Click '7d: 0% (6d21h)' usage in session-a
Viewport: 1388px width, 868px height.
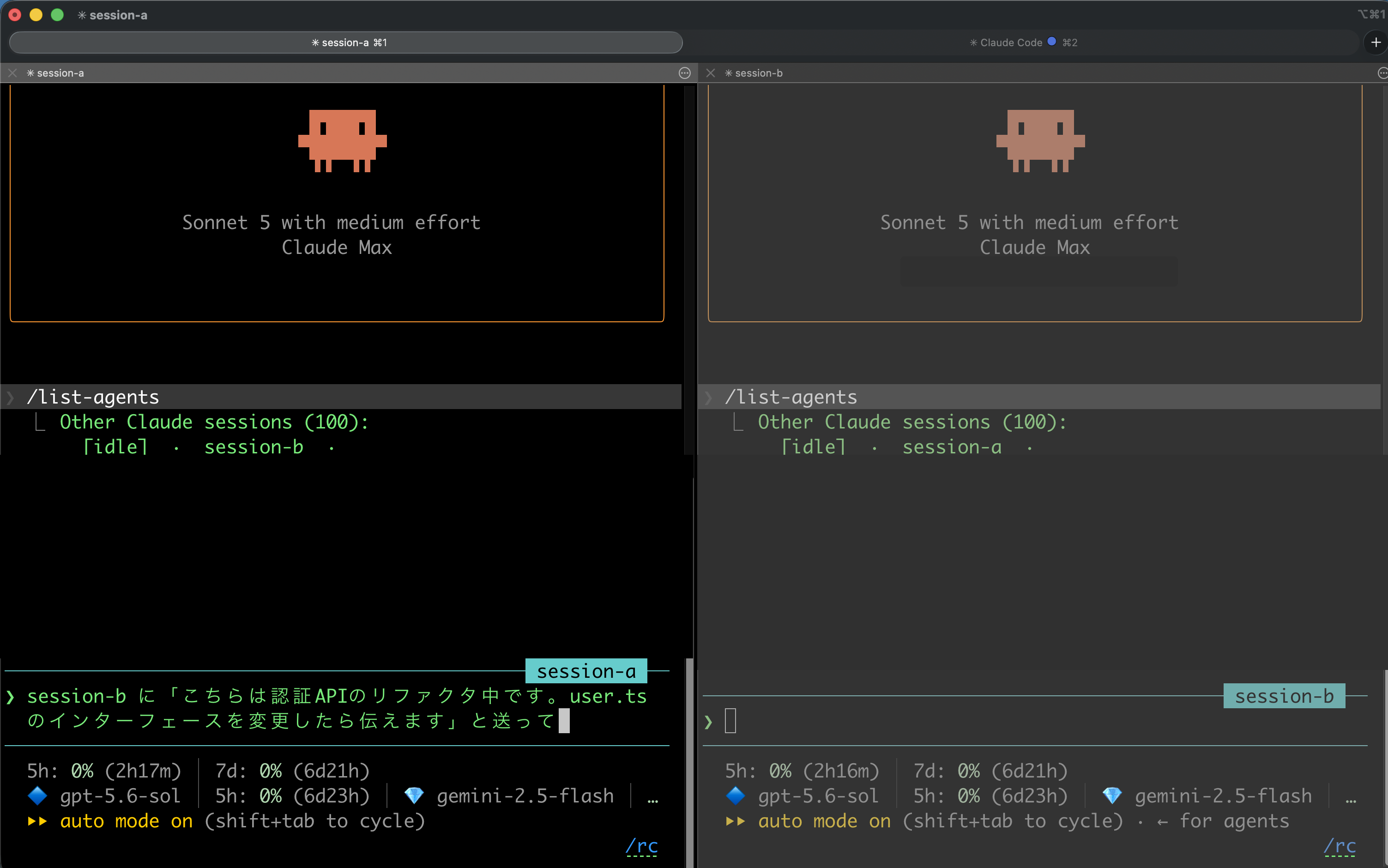pos(292,771)
